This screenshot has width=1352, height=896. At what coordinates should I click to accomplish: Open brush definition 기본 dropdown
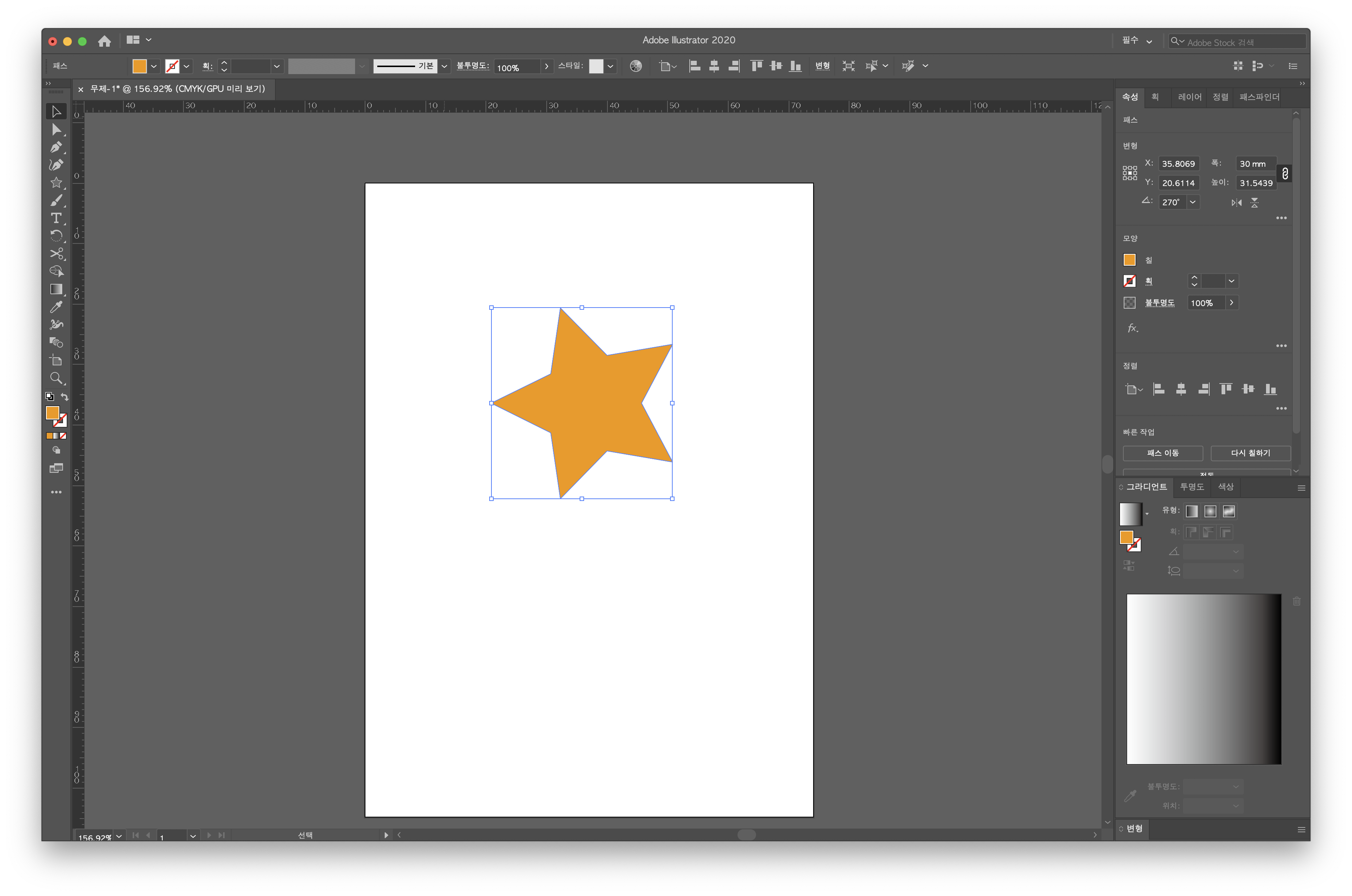click(x=444, y=66)
